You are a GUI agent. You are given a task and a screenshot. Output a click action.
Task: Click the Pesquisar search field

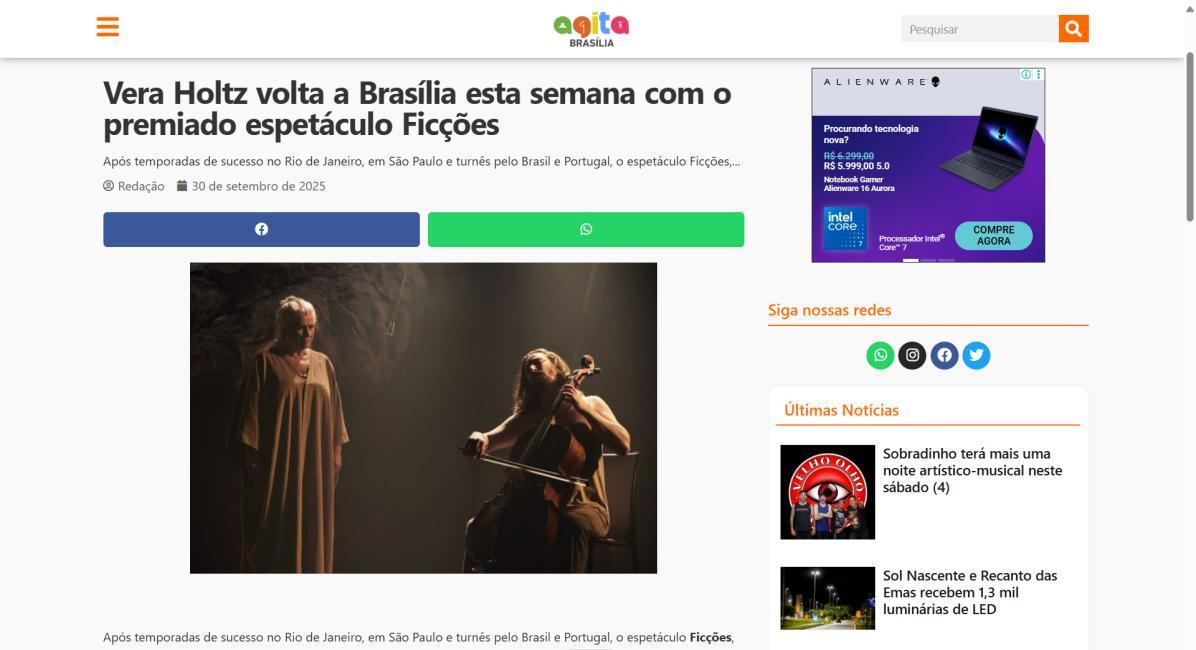coord(979,29)
